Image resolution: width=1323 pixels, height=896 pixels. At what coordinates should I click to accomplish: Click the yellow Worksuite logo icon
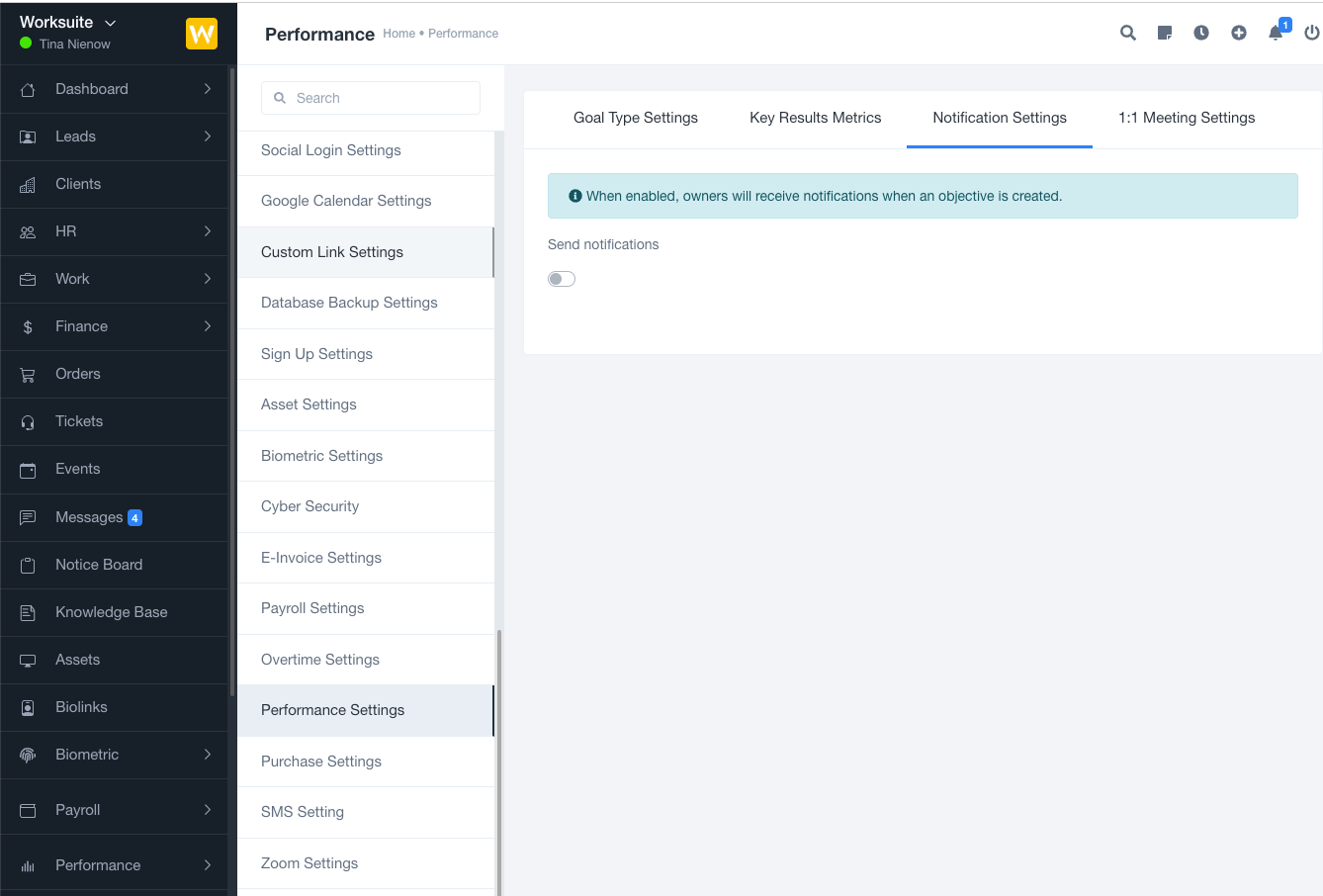click(x=202, y=34)
